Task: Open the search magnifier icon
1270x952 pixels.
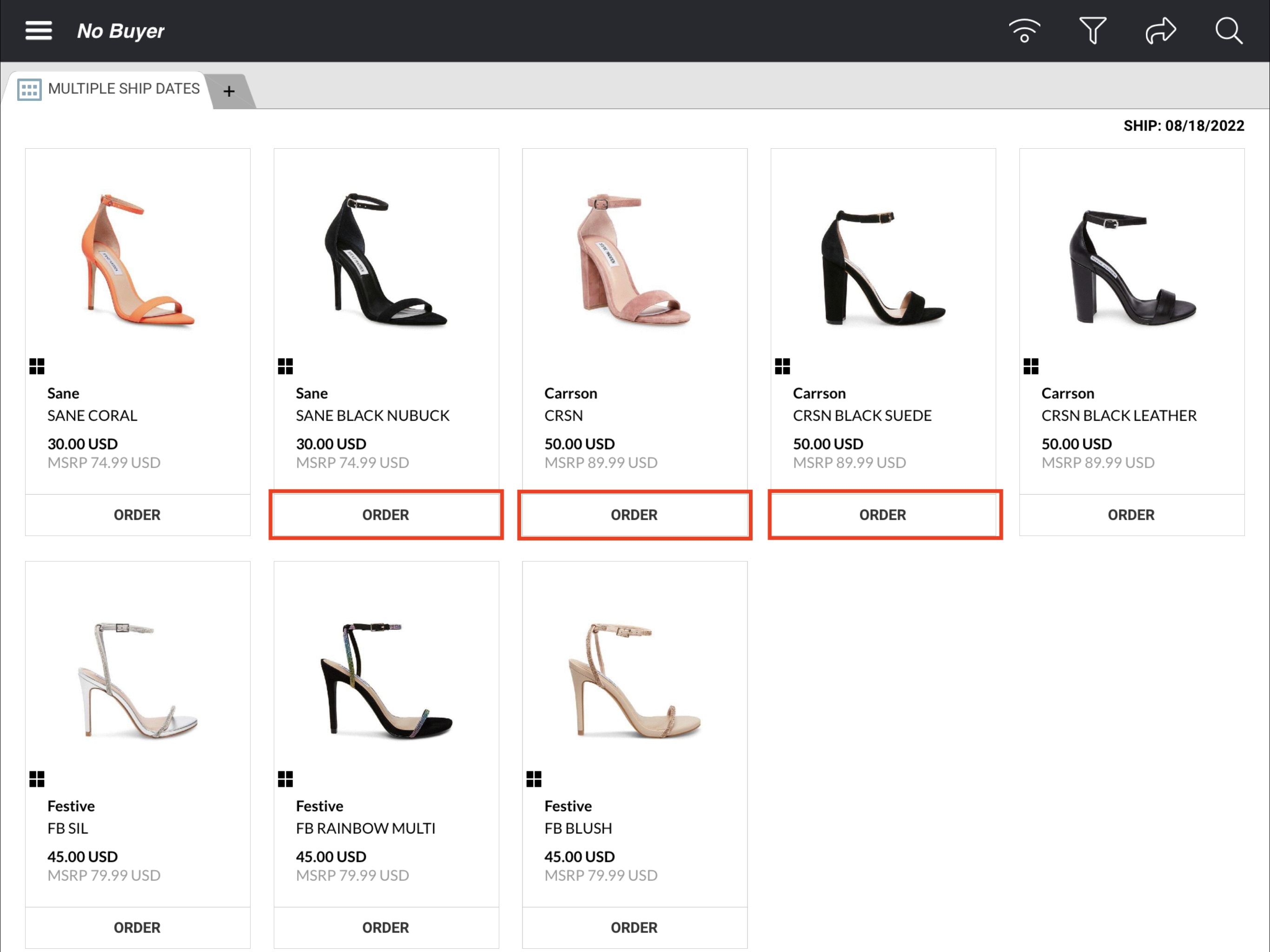Action: 1229,30
